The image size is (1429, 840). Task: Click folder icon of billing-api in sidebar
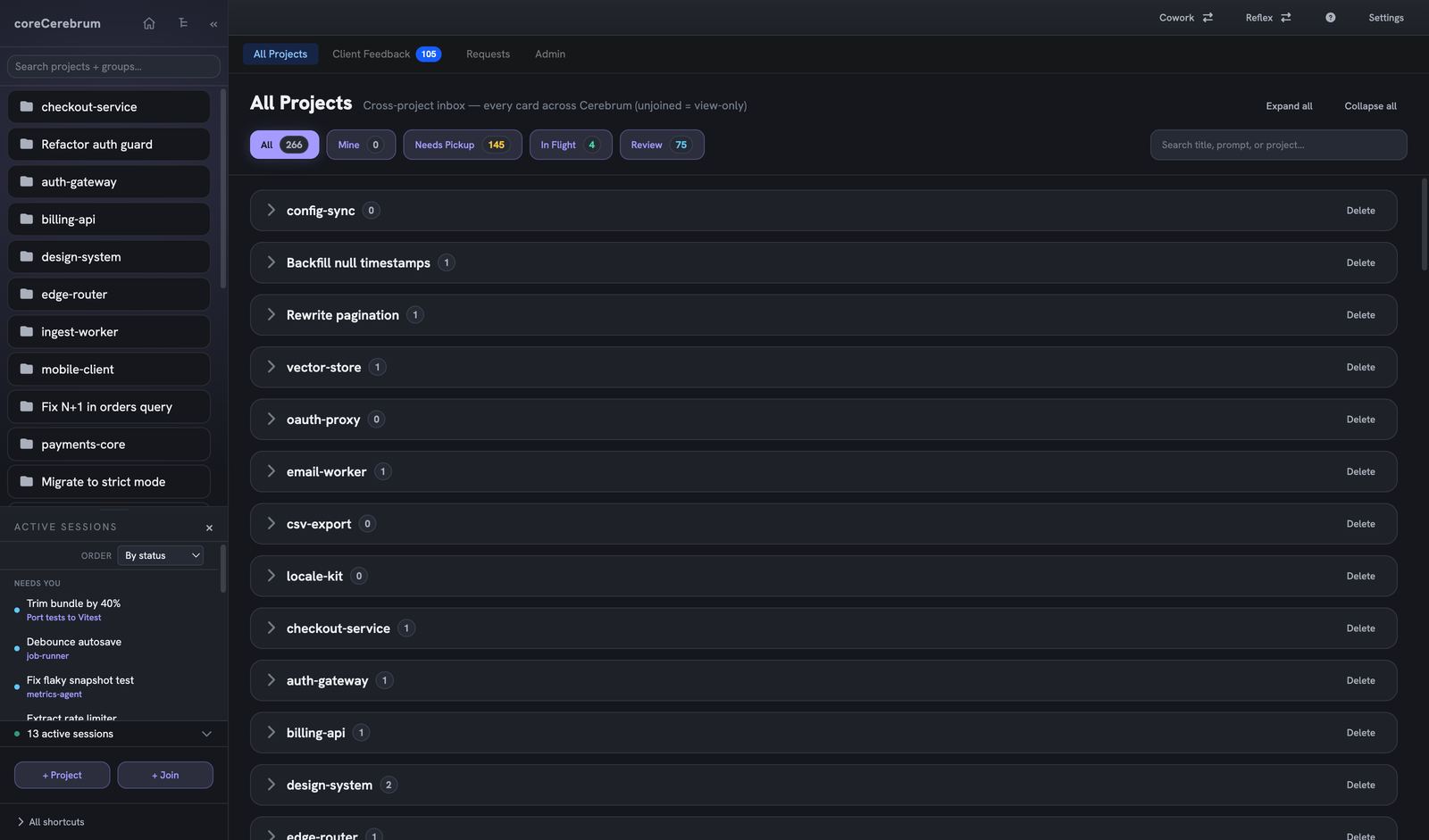27,219
